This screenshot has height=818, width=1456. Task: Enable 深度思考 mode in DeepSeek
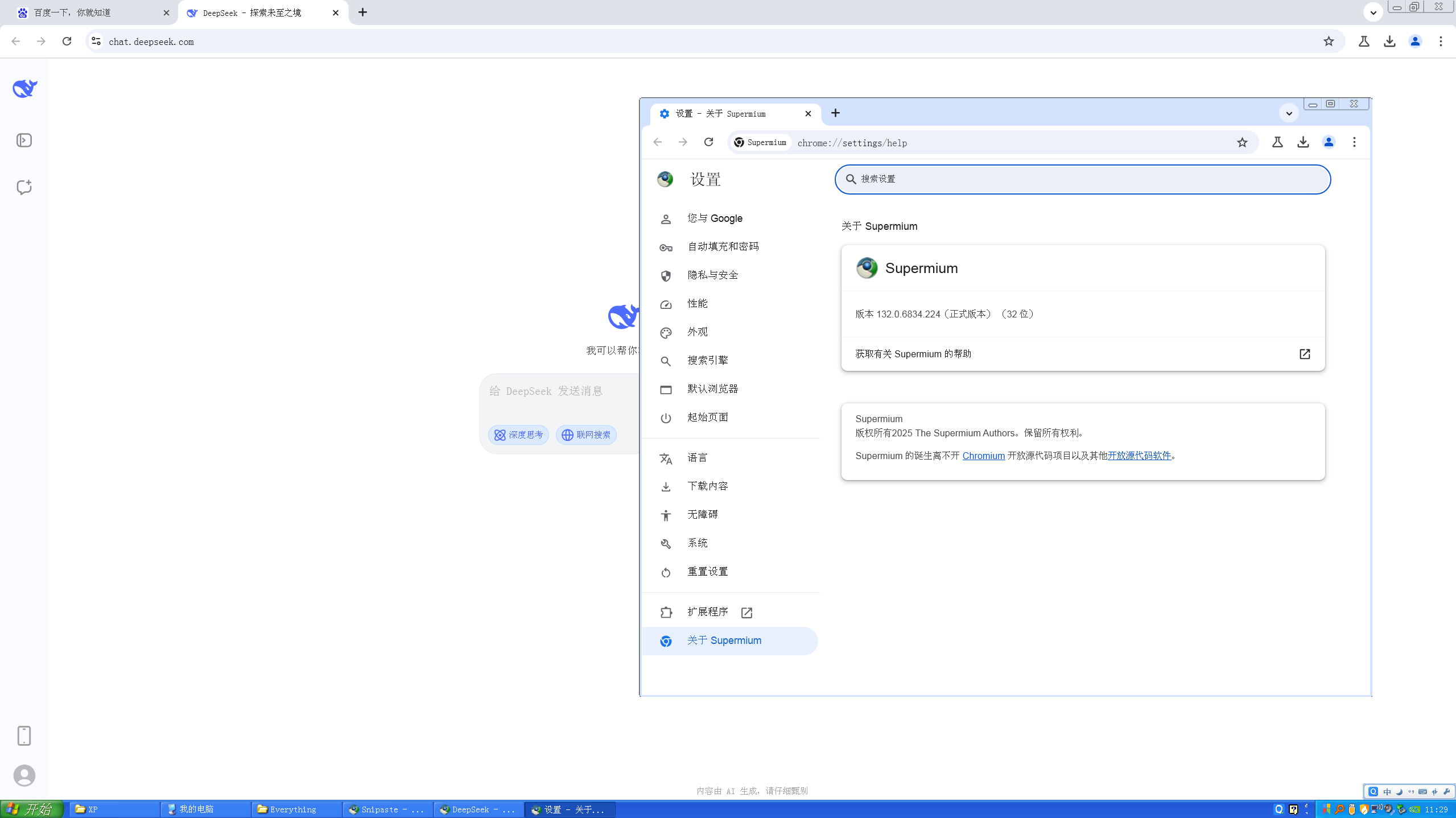coord(518,434)
